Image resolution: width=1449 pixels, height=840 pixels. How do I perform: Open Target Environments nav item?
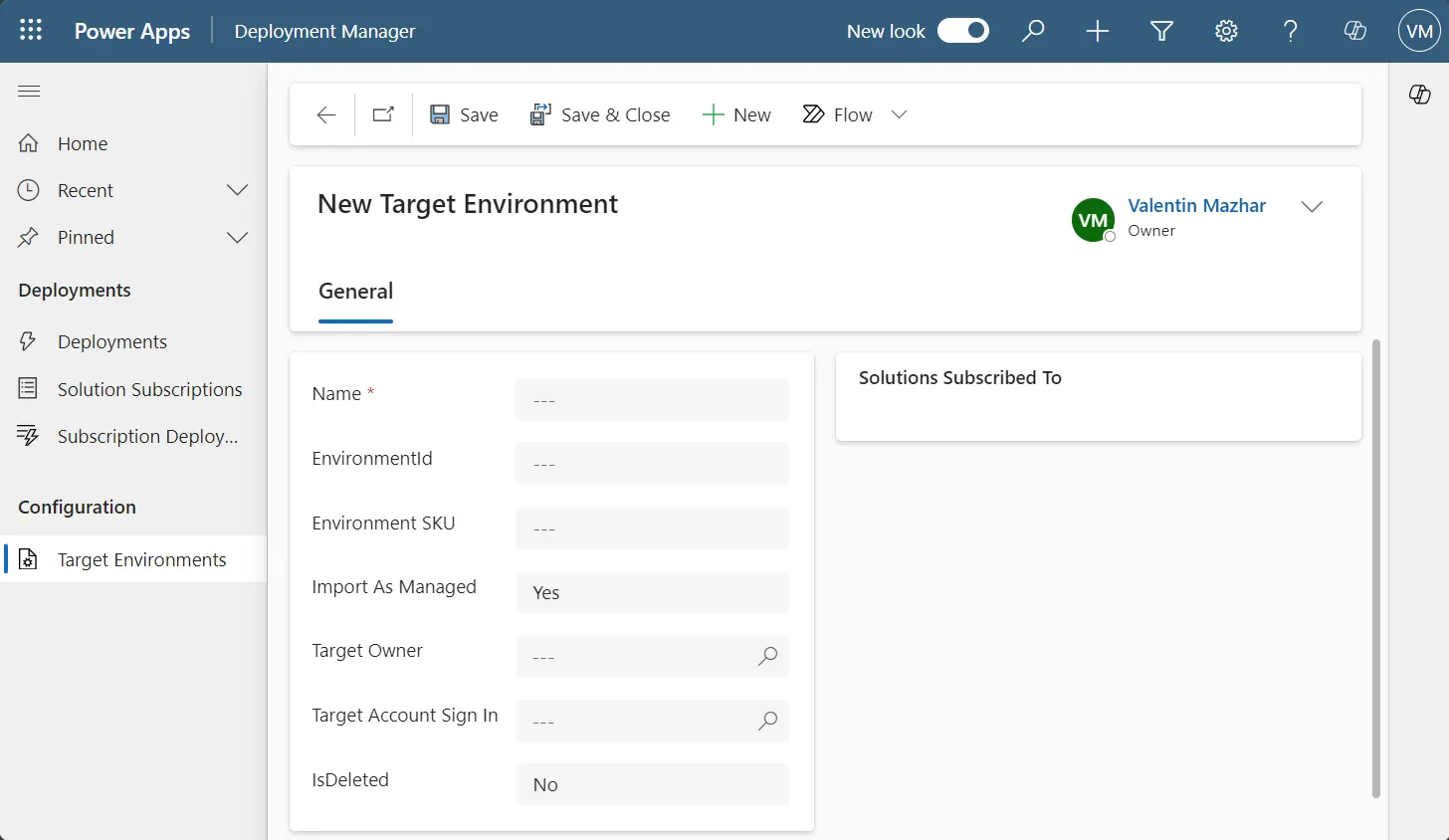[x=133, y=559]
